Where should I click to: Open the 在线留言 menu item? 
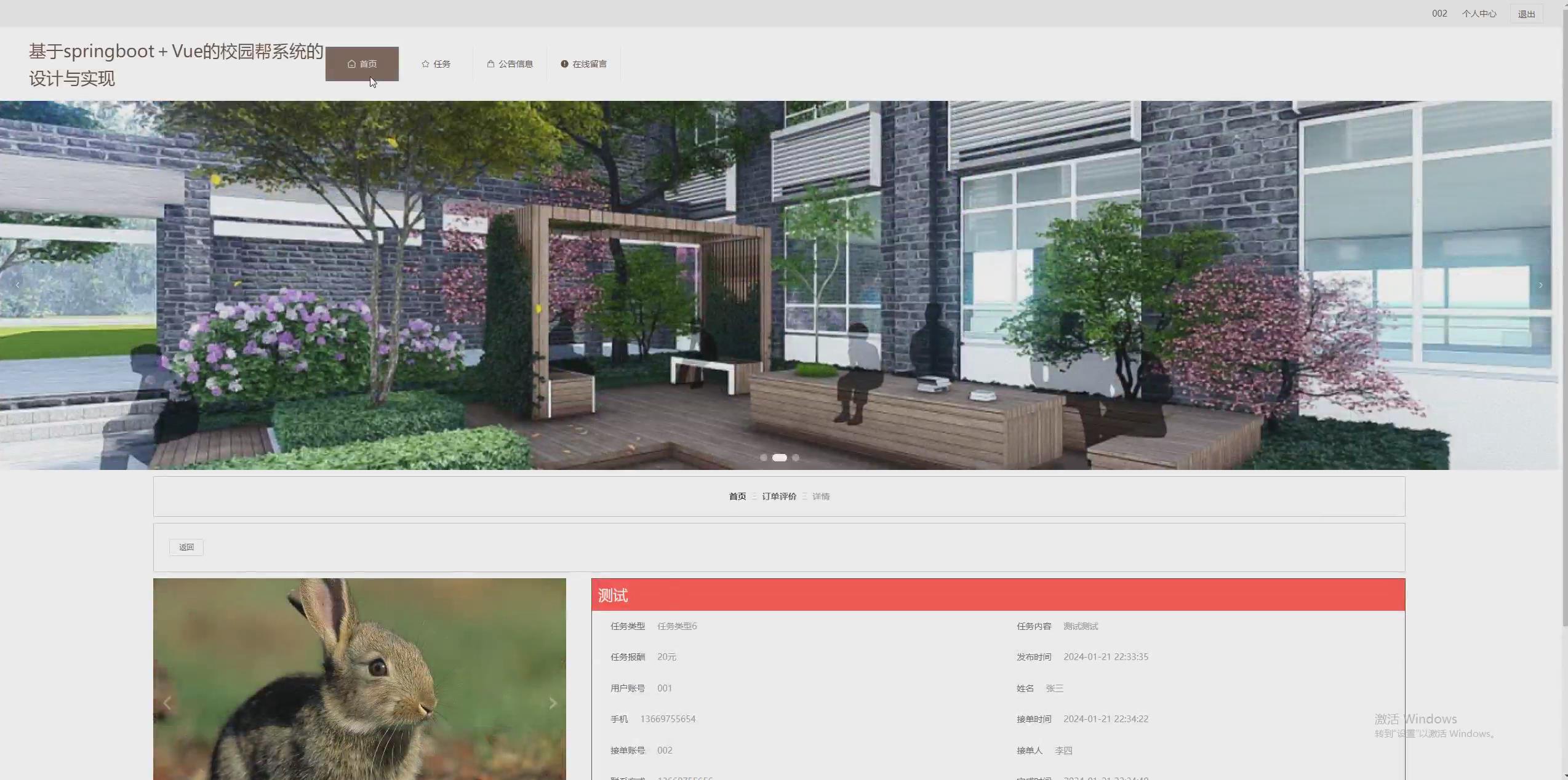pyautogui.click(x=589, y=64)
